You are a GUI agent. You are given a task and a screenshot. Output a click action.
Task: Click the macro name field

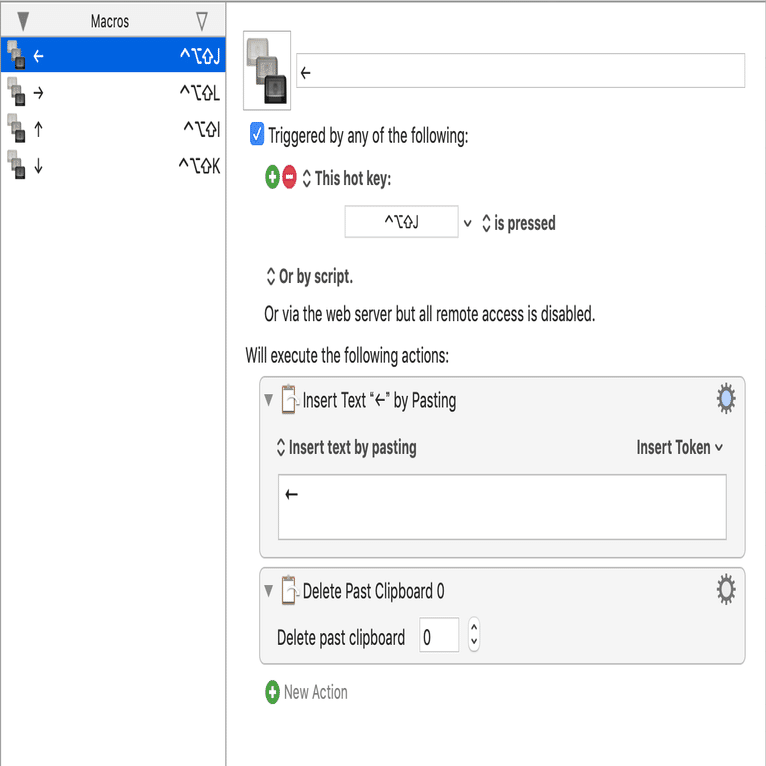(520, 71)
